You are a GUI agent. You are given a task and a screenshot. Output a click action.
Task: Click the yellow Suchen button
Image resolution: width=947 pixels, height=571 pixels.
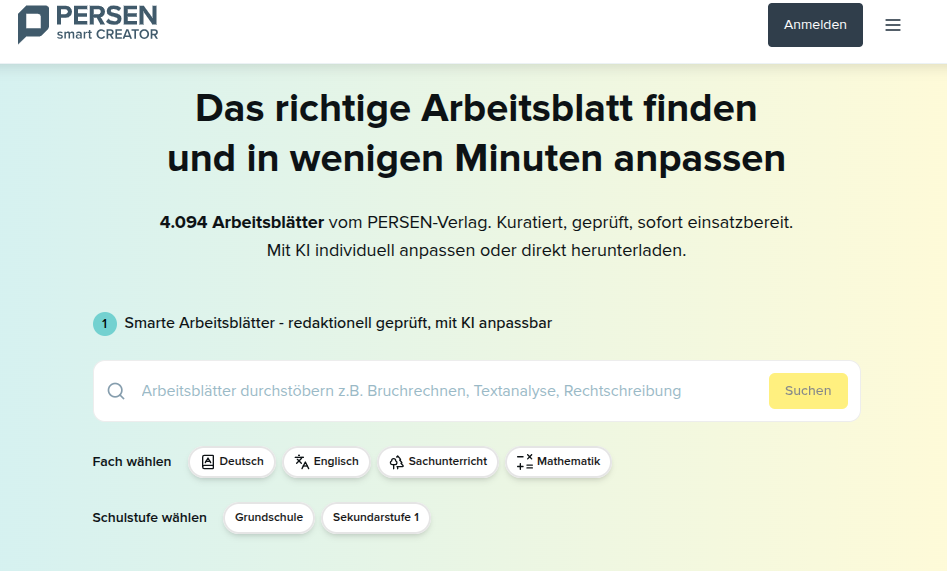pos(808,391)
